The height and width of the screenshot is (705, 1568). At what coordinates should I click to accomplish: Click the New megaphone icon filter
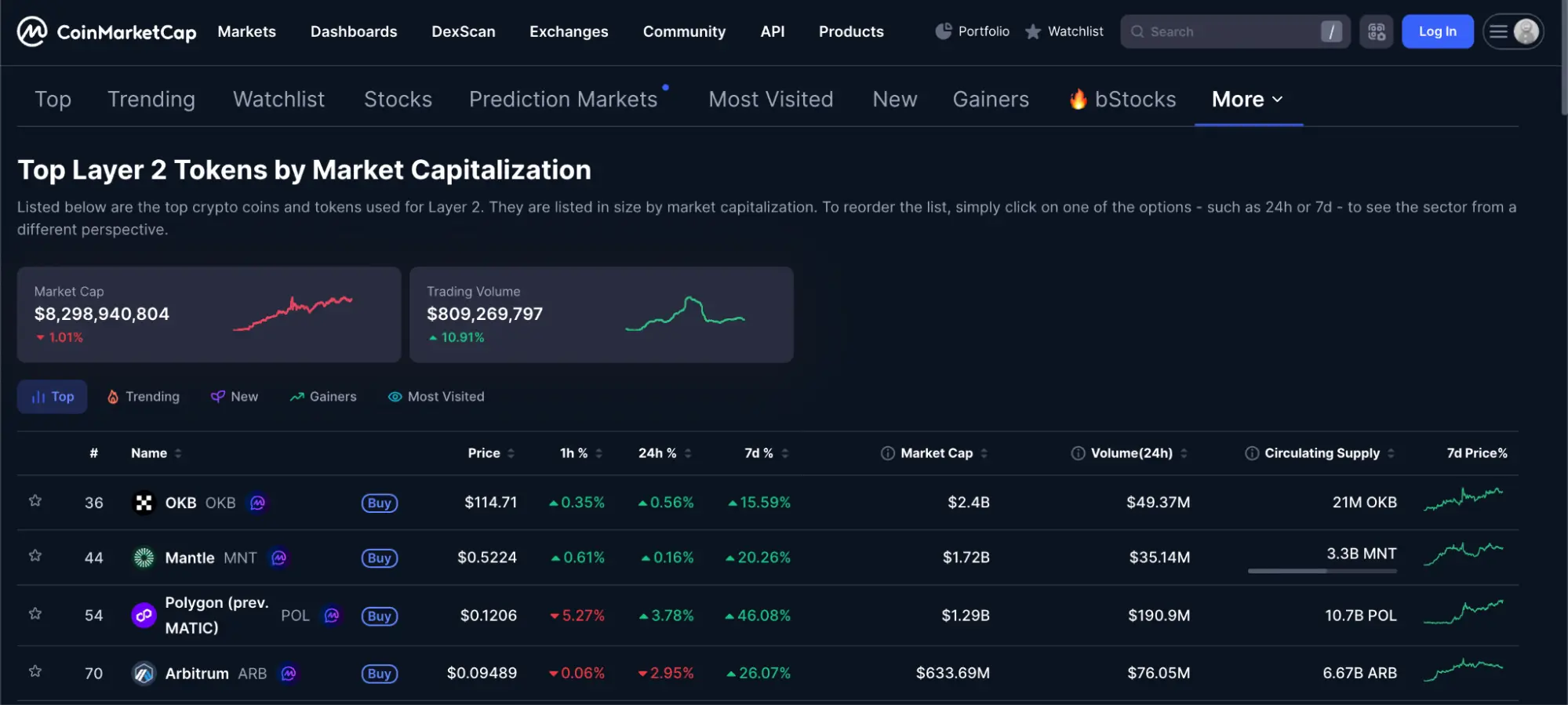(x=217, y=397)
